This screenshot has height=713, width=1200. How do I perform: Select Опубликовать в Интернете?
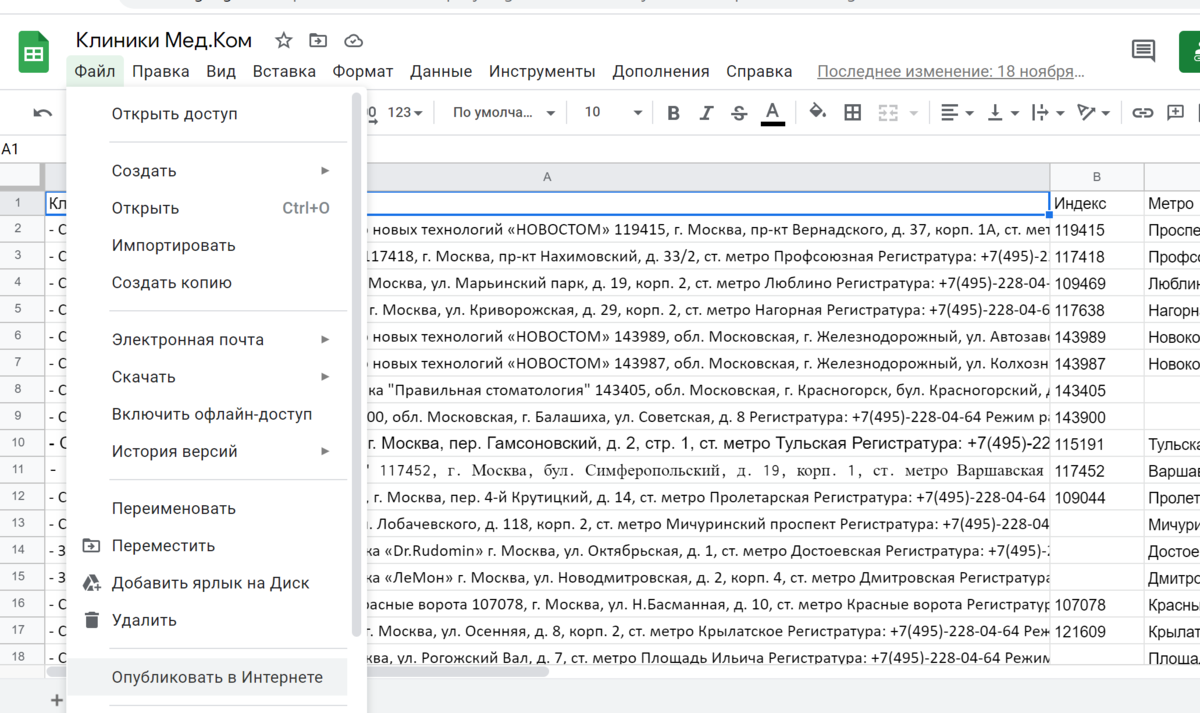point(207,677)
